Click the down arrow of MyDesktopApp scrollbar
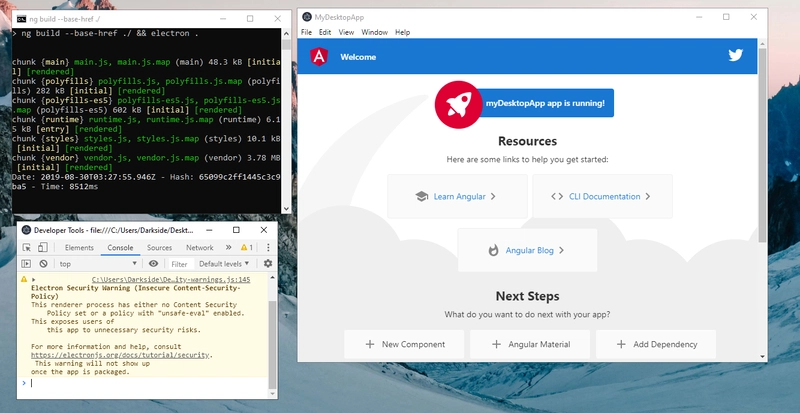The width and height of the screenshot is (800, 413). pos(762,357)
